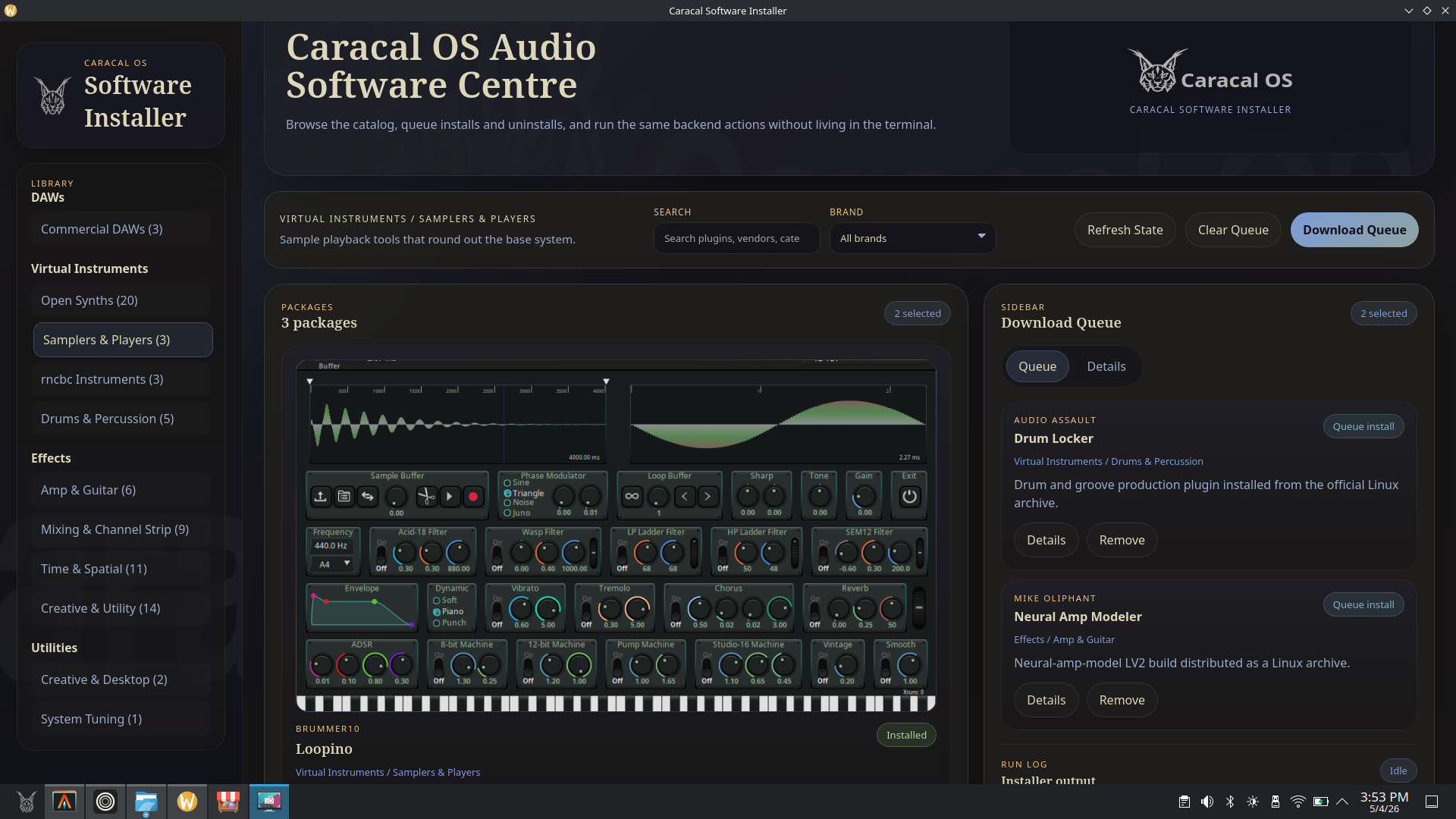
Task: Open the Dolphin file manager taskbar icon
Action: (146, 802)
